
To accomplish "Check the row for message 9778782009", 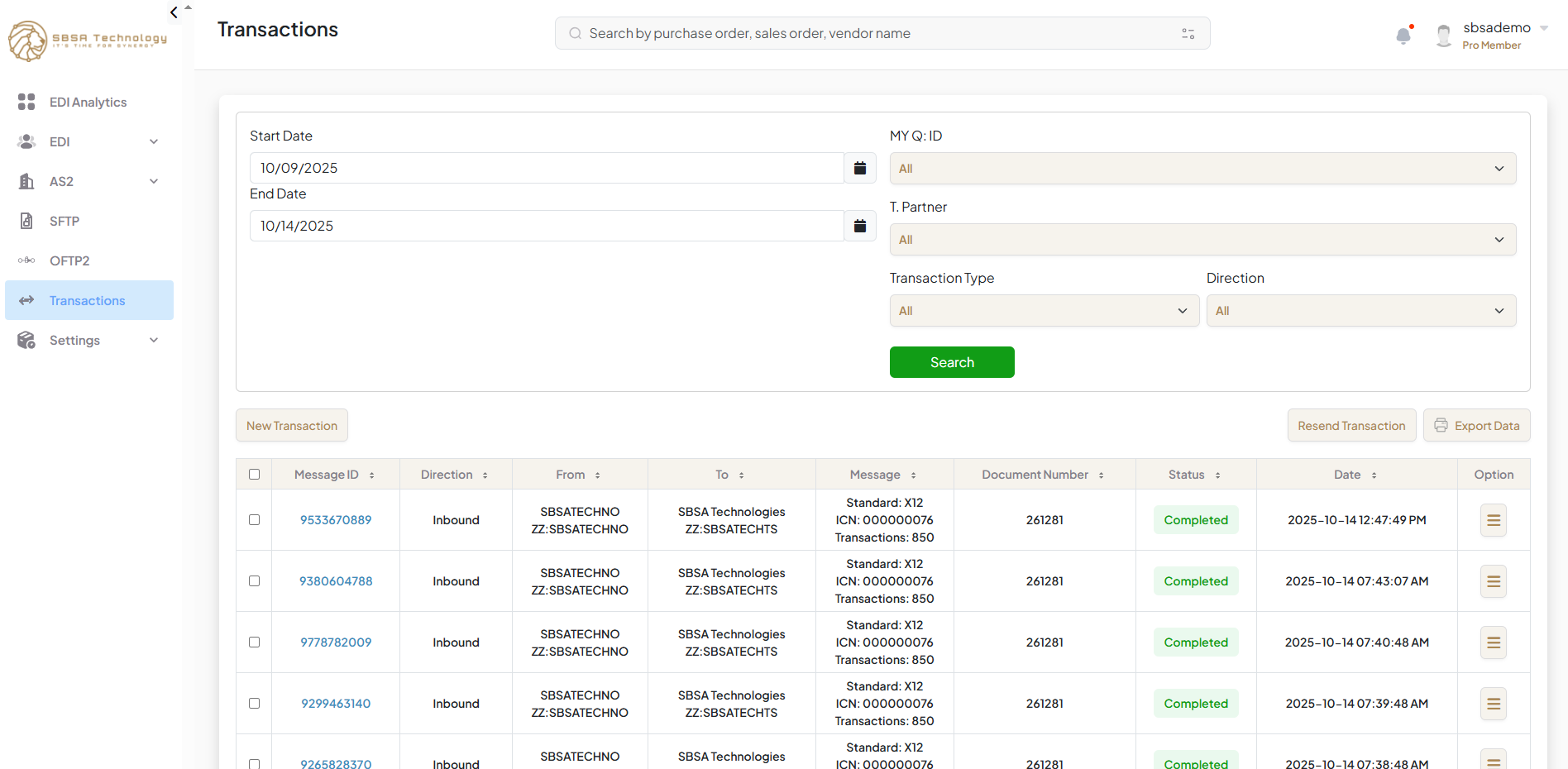I will 254,642.
